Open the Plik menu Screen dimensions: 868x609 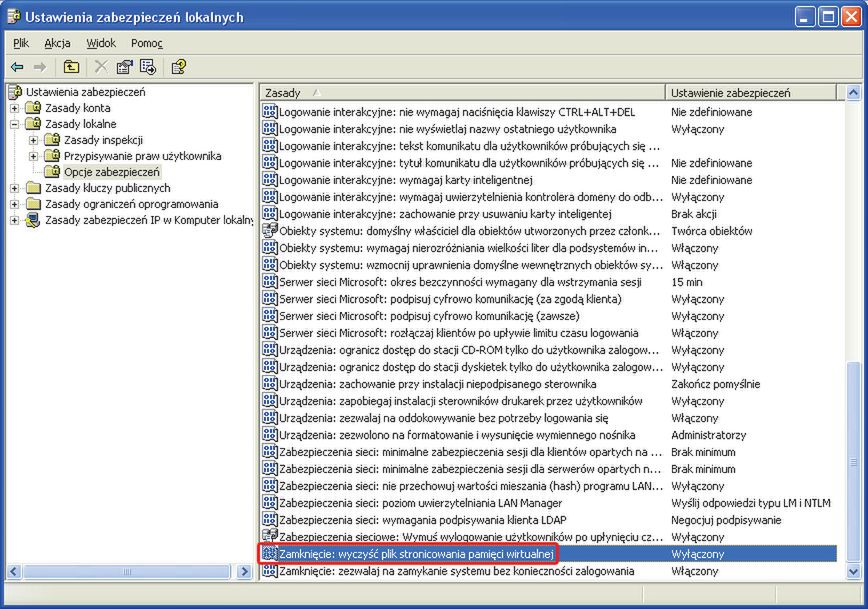21,43
